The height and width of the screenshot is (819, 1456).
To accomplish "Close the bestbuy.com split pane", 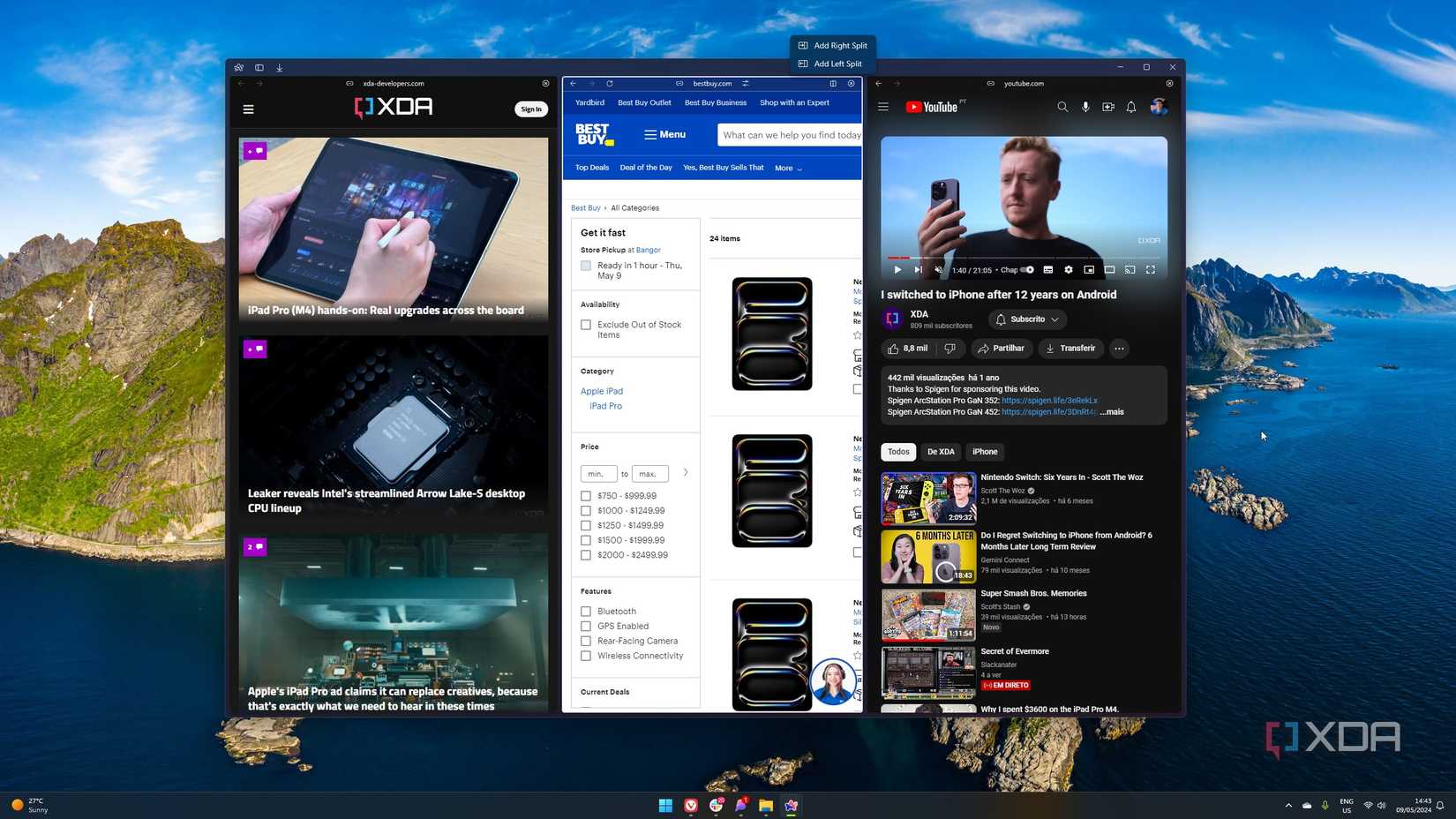I will click(852, 84).
